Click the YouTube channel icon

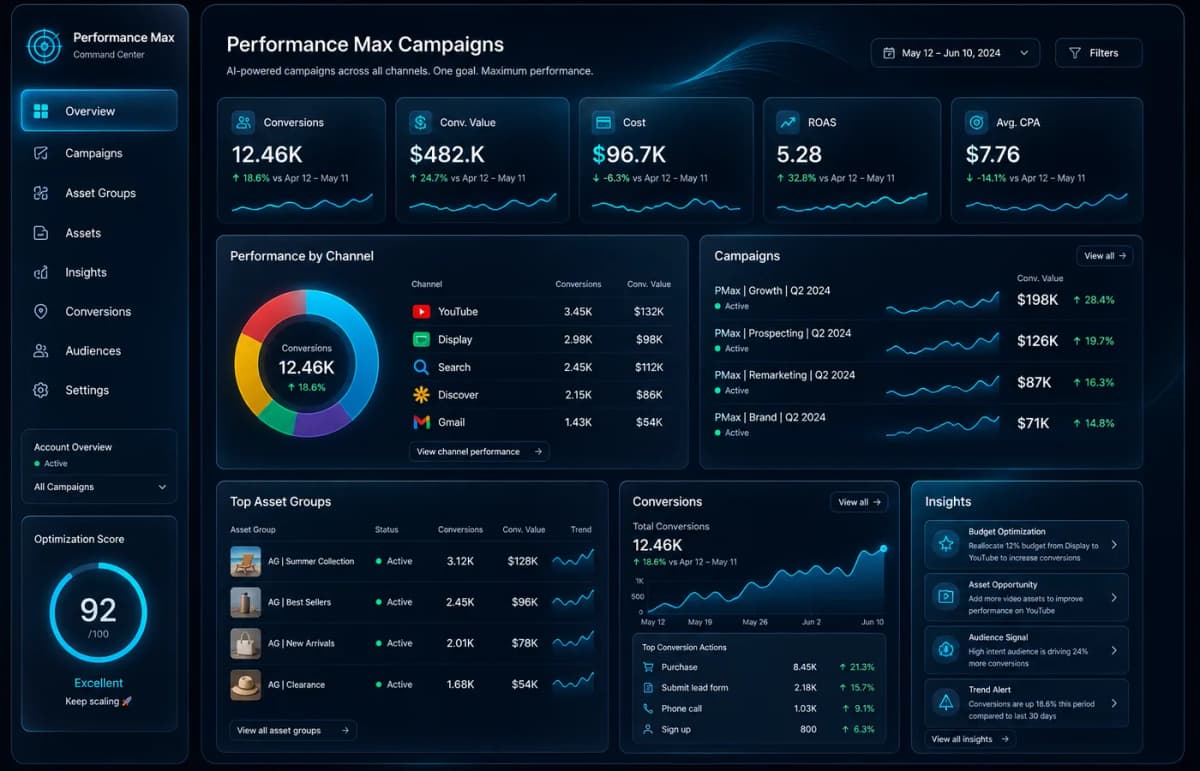point(421,311)
